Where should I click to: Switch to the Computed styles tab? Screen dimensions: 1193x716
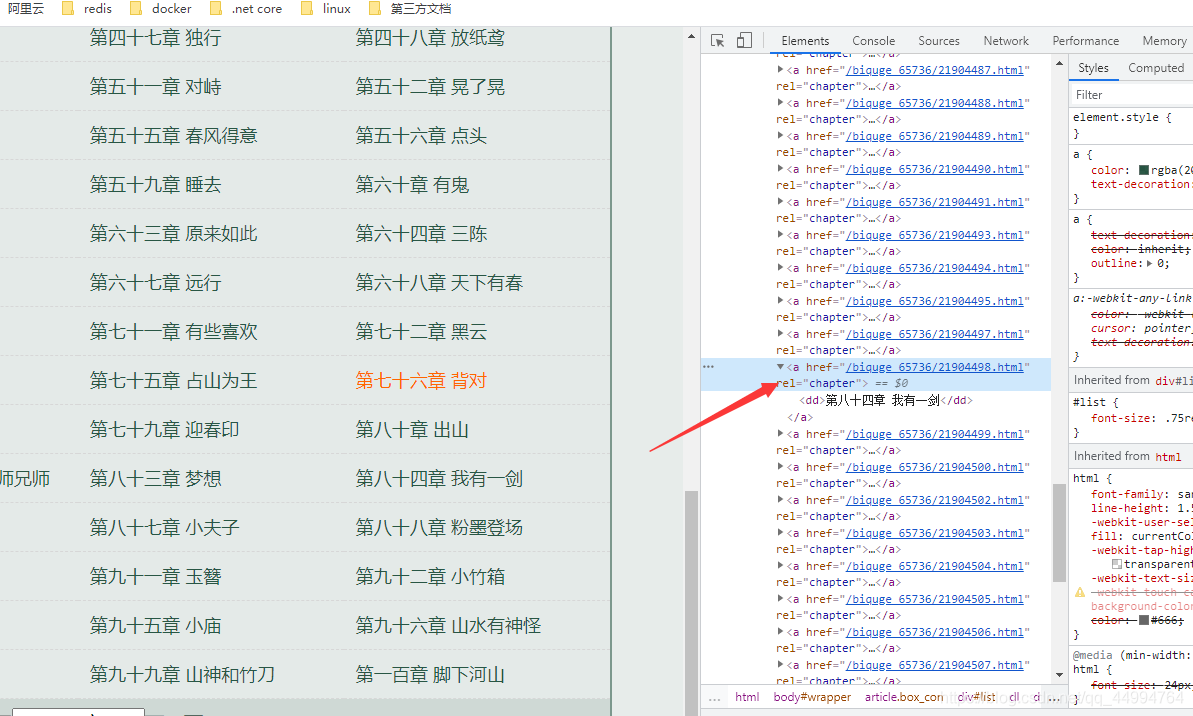click(x=1156, y=67)
